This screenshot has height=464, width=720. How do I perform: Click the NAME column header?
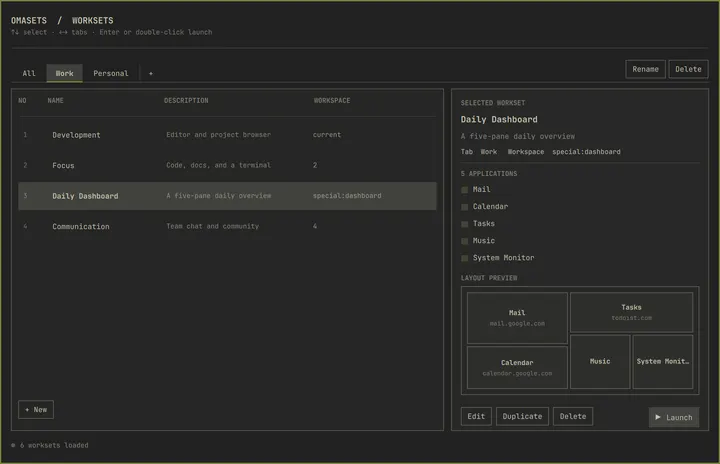(56, 101)
